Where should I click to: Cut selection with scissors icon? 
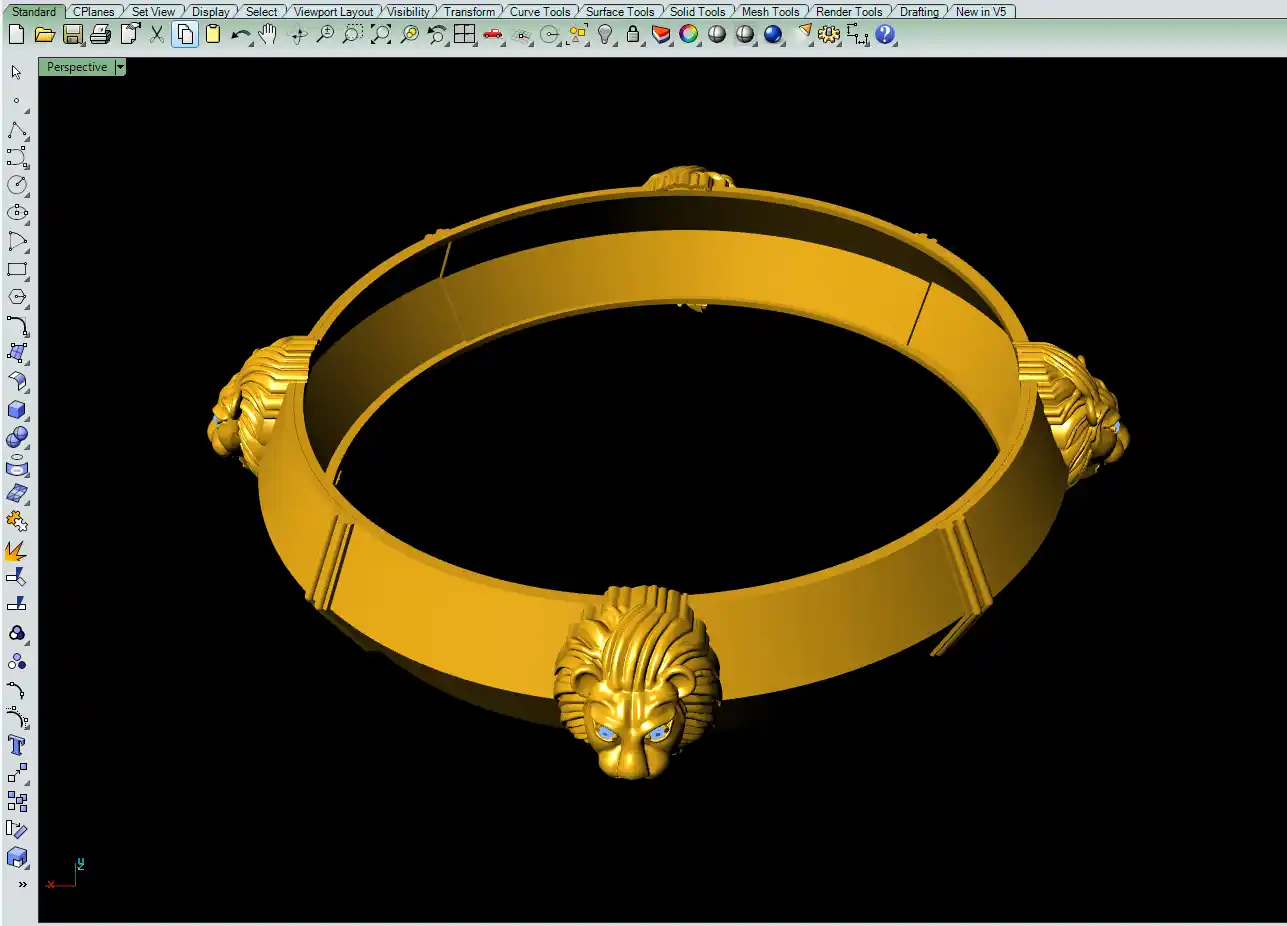tap(157, 34)
